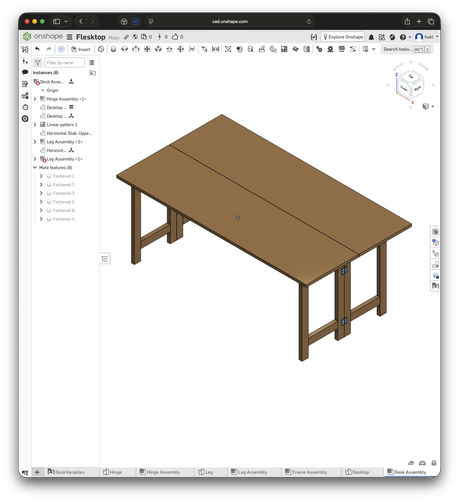Select the Desk Asse... root item
This screenshot has width=459, height=502.
pos(51,82)
